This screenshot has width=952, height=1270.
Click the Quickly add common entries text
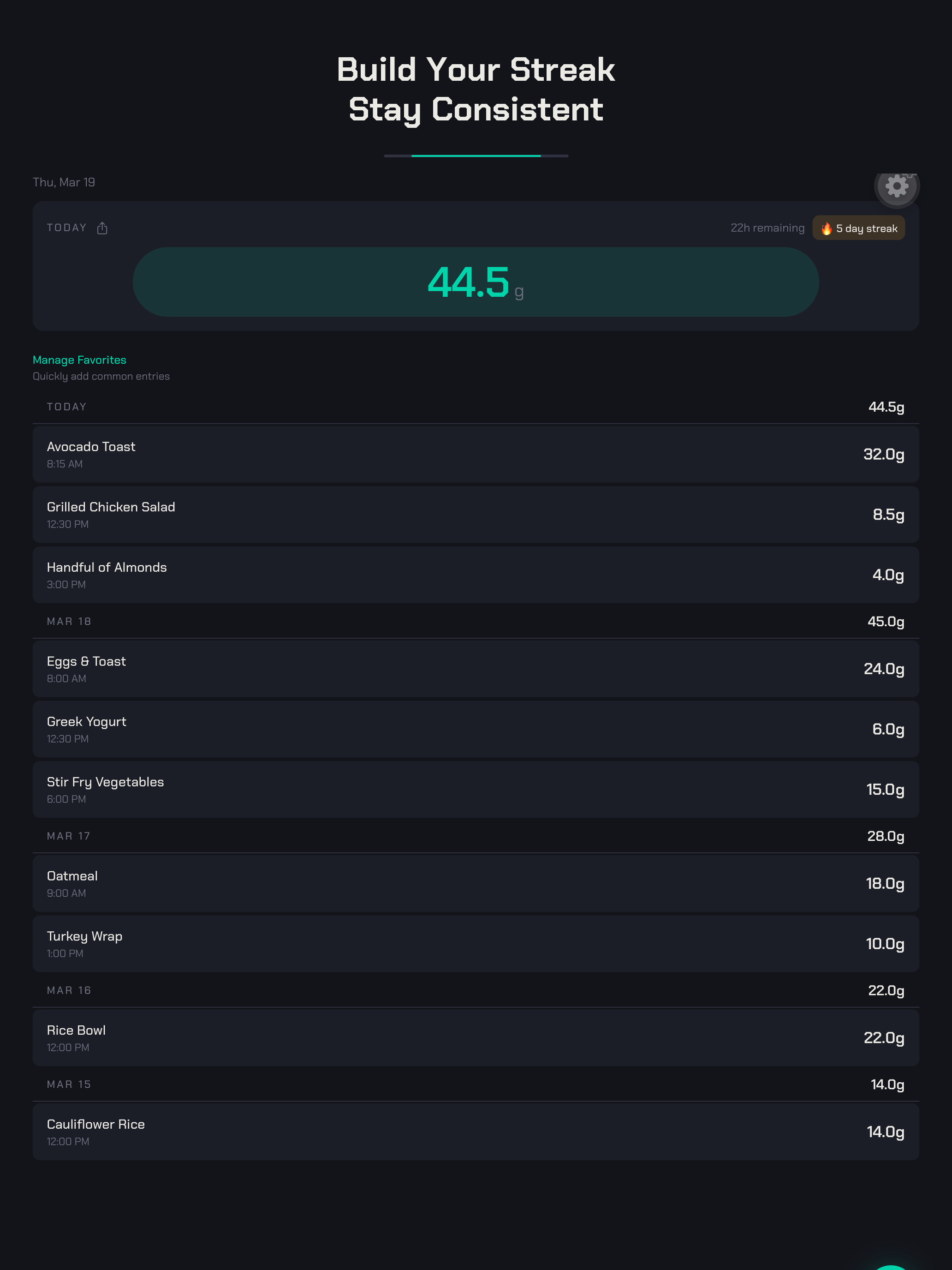click(101, 376)
